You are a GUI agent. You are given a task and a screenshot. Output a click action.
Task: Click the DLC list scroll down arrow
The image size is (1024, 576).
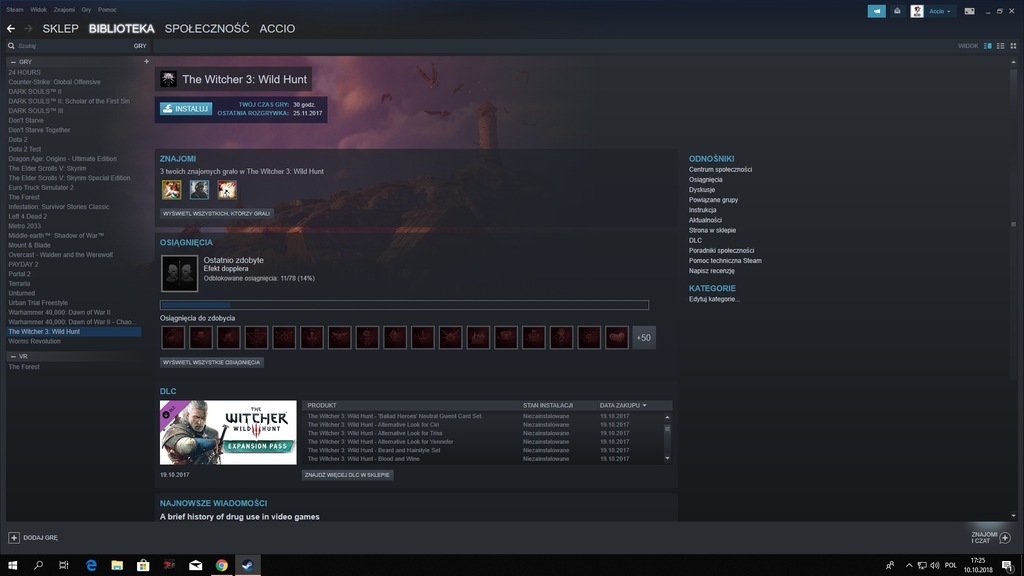pyautogui.click(x=667, y=458)
